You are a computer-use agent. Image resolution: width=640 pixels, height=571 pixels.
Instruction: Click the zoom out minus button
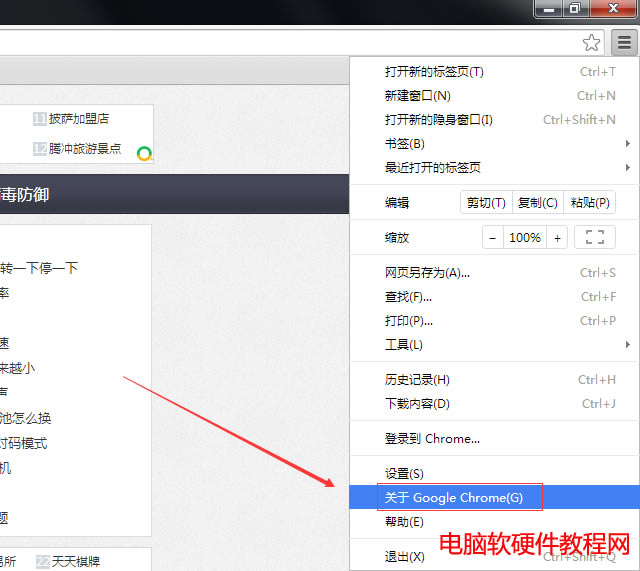tap(492, 238)
